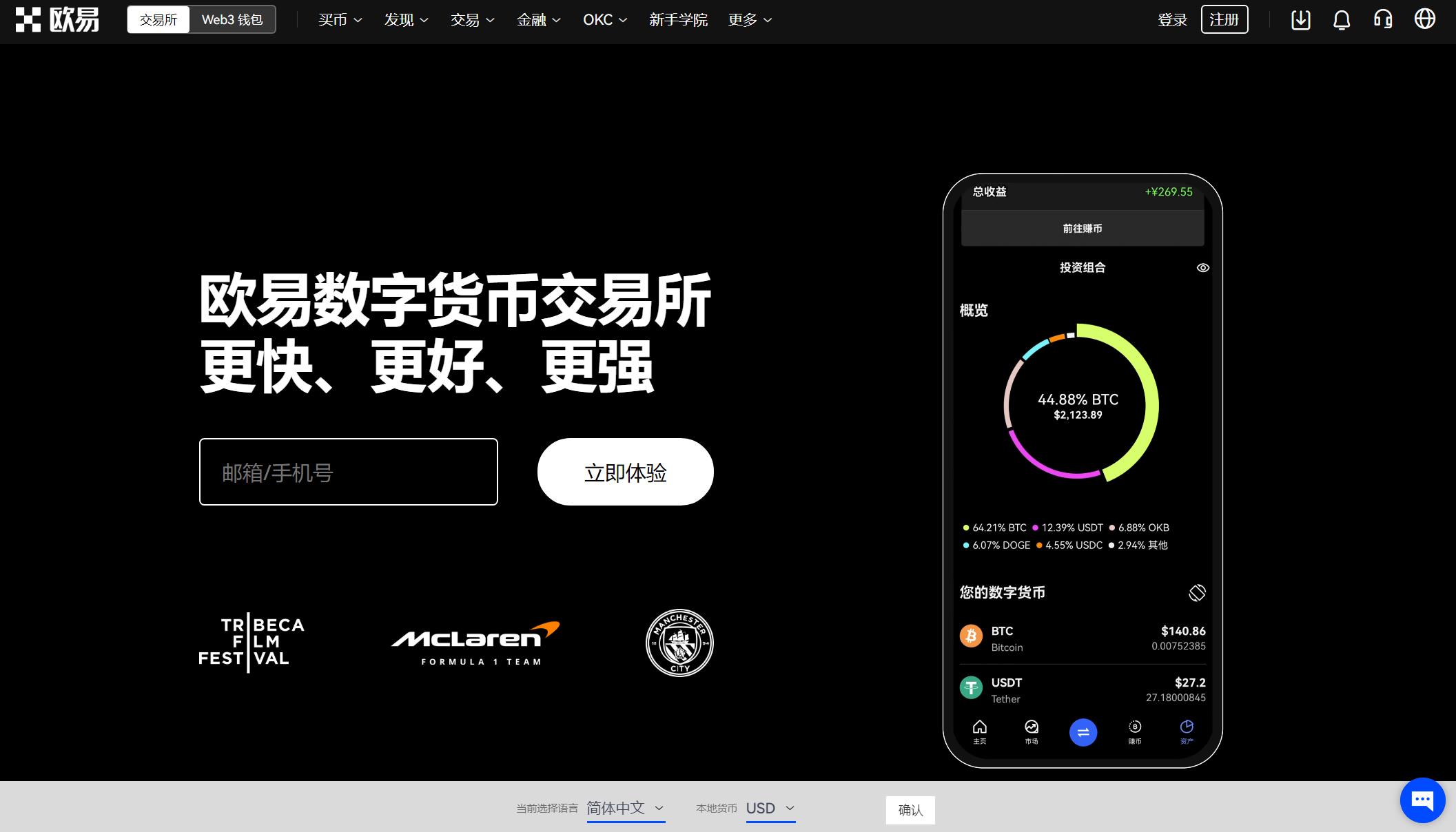Click the 注册 register button
The height and width of the screenshot is (832, 1456).
tap(1225, 20)
